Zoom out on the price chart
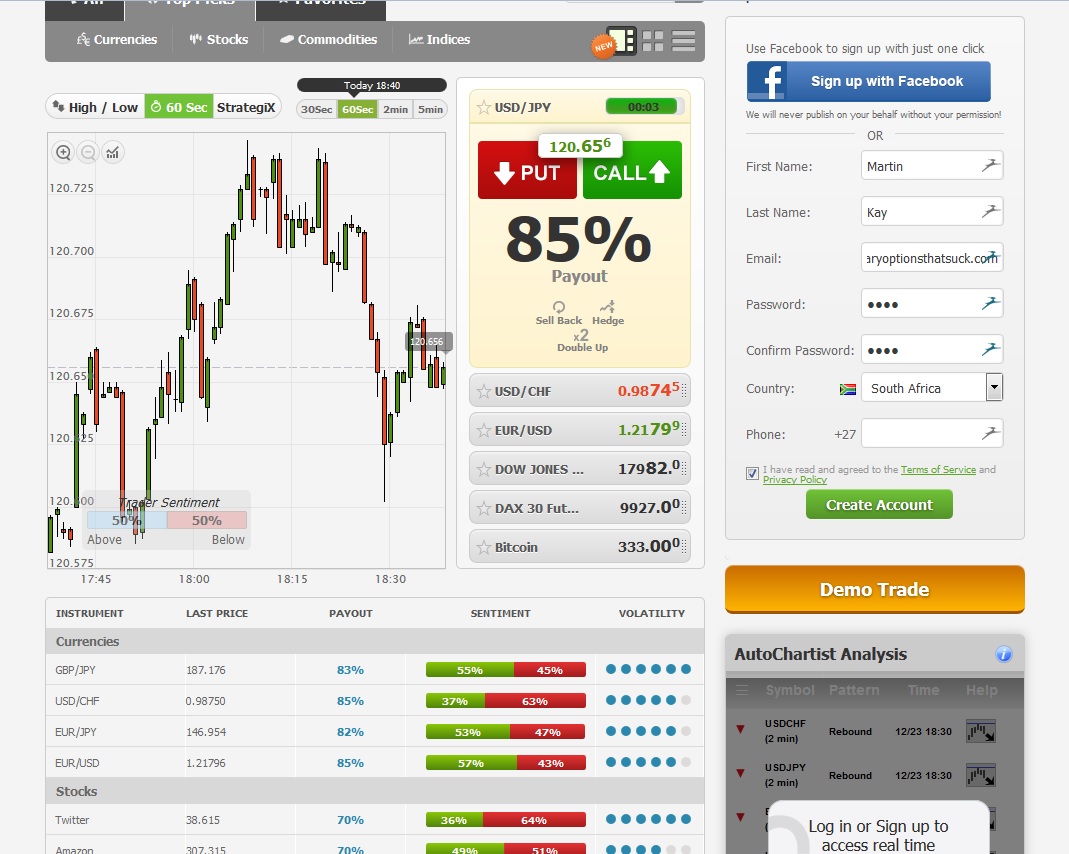Image resolution: width=1069 pixels, height=854 pixels. (x=88, y=152)
